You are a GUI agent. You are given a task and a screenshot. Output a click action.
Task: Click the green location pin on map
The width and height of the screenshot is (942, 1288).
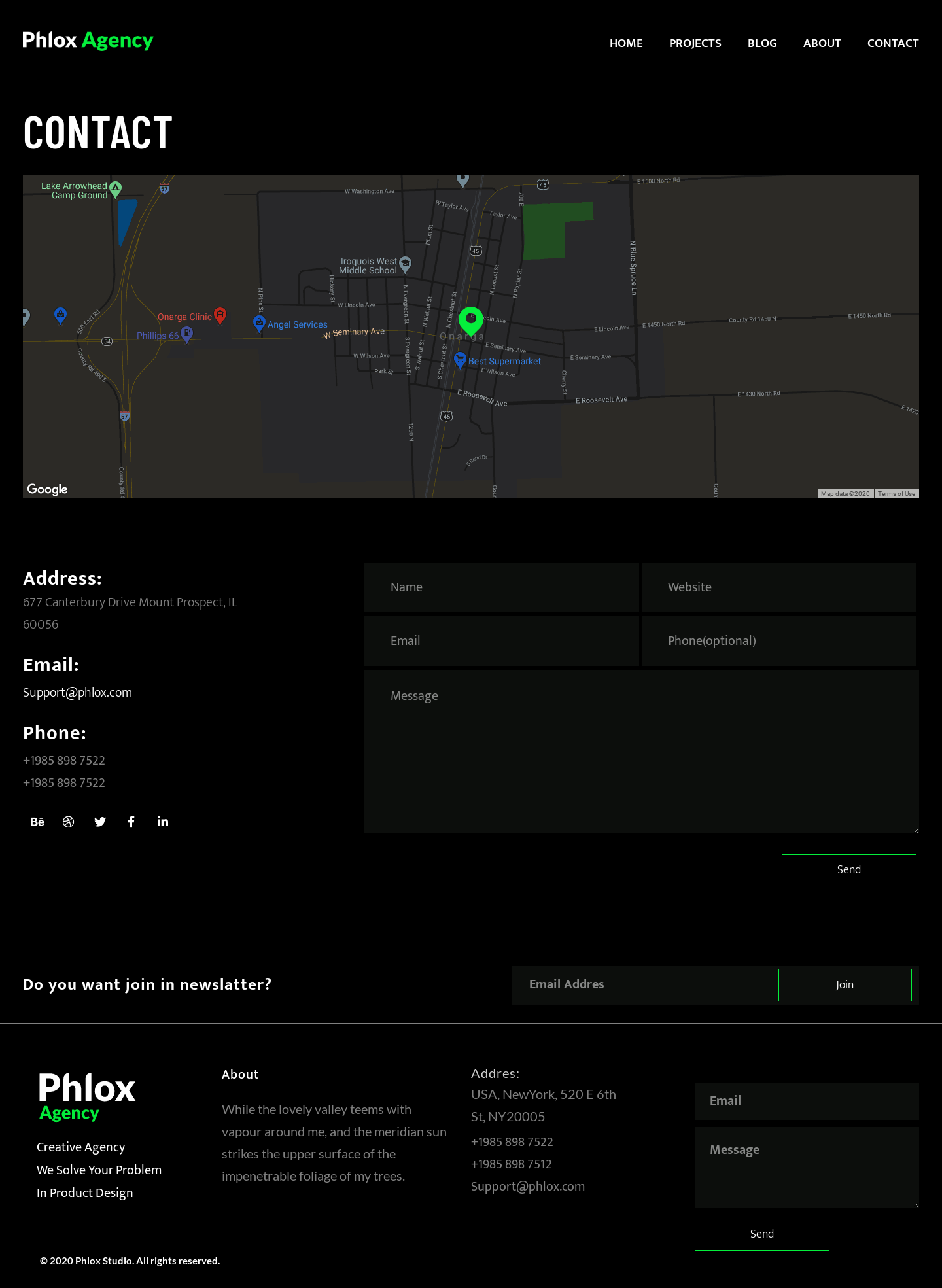point(470,320)
